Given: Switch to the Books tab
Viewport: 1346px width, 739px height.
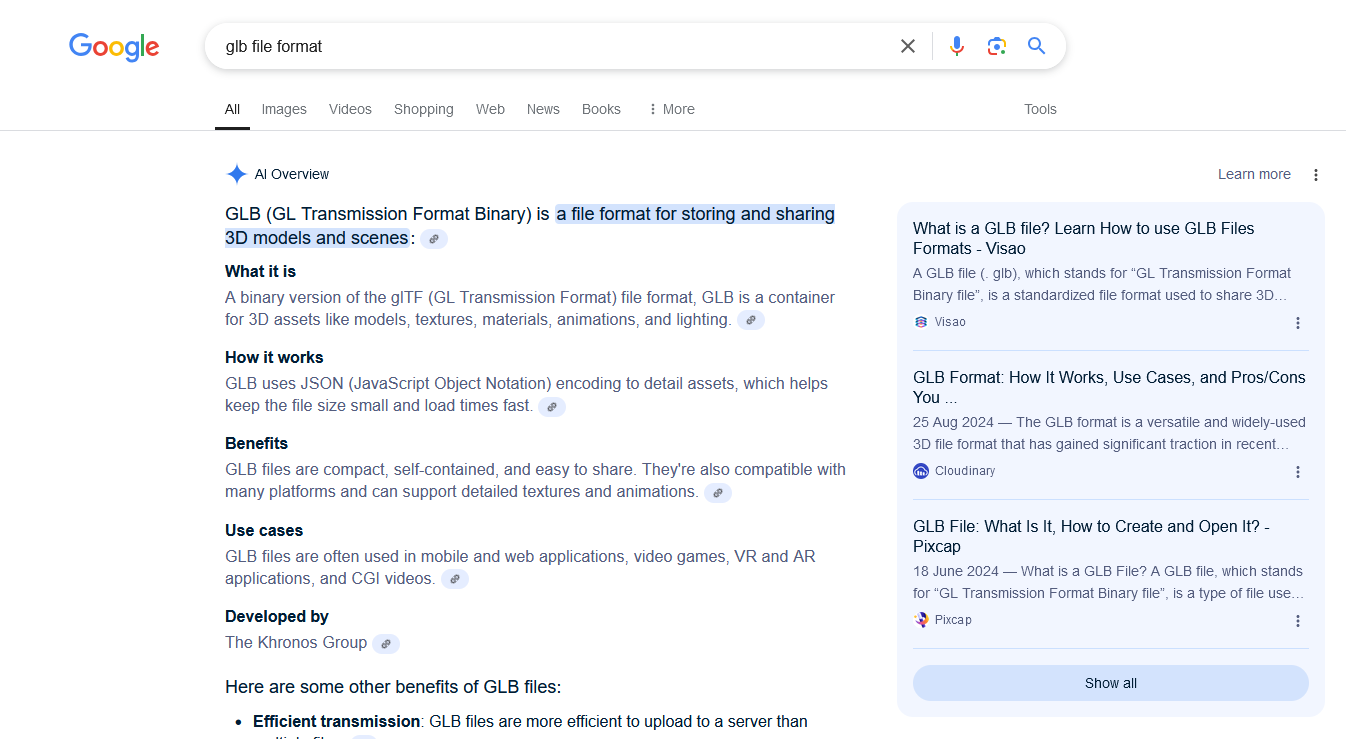Looking at the screenshot, I should point(601,109).
